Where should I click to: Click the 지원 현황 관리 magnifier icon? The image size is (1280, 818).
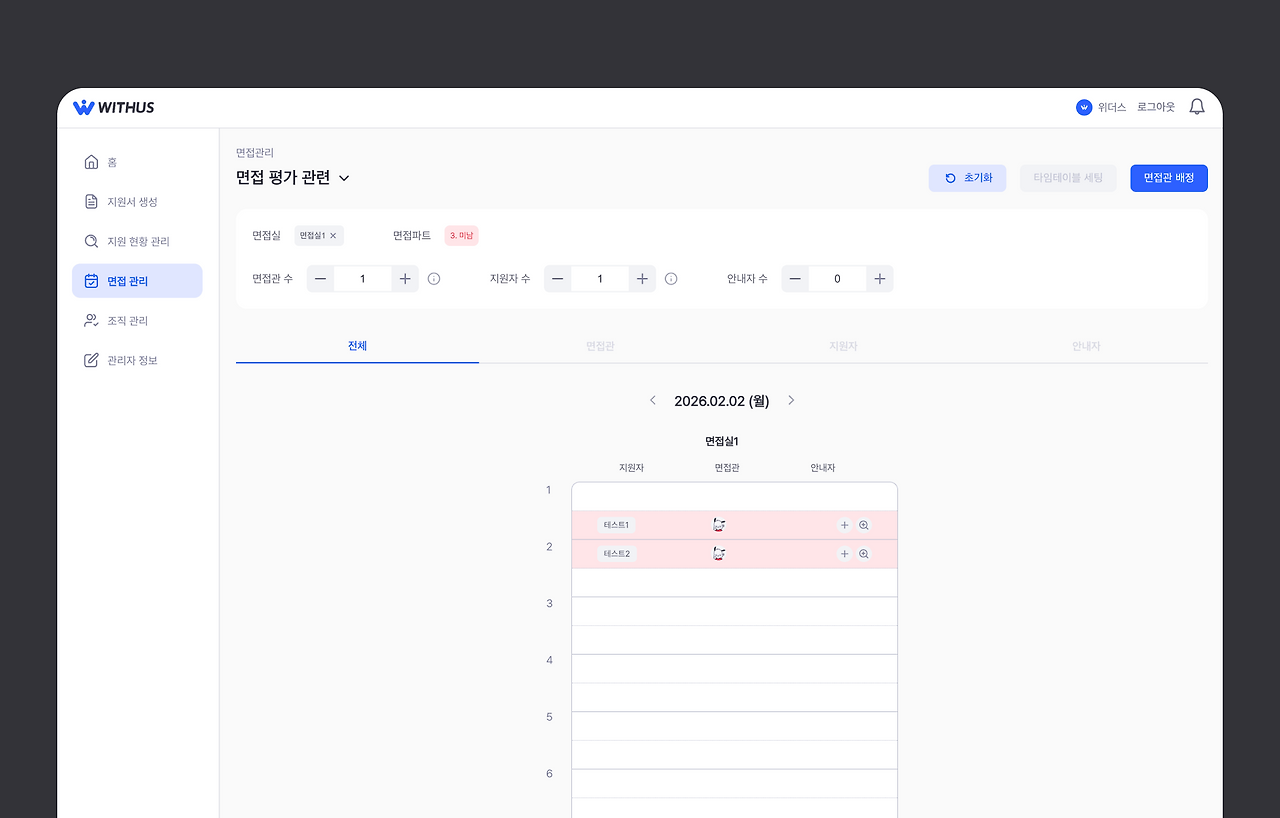click(x=91, y=241)
